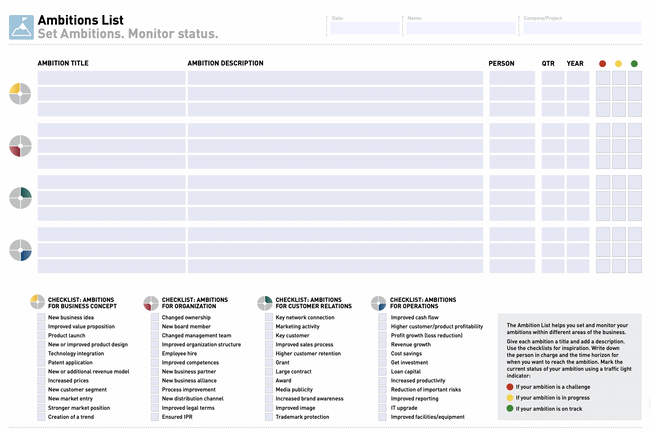Click the pie icon next to Organization checklist heading
Image resolution: width=651 pixels, height=432 pixels.
point(151,302)
